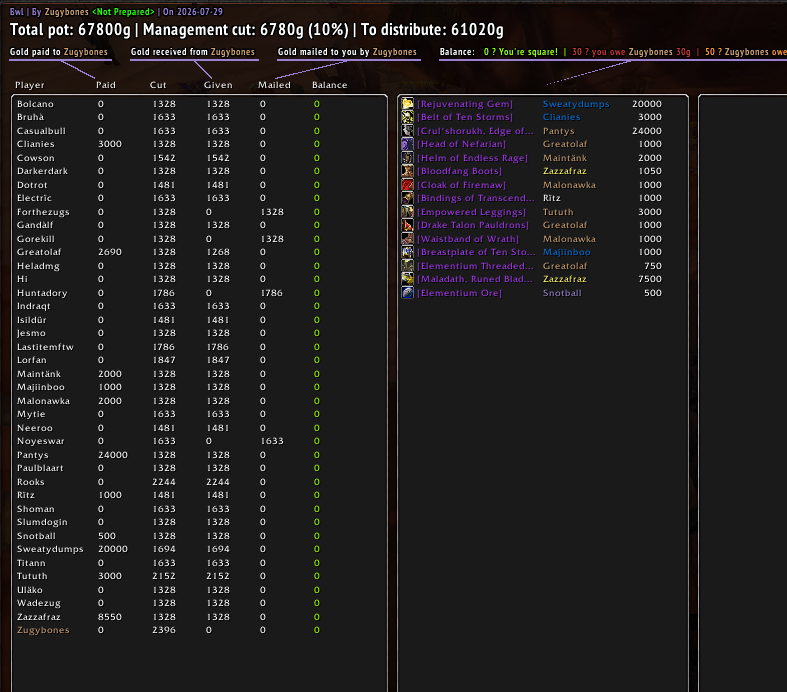The height and width of the screenshot is (692, 787).
Task: Click the Bloodfang Boots icon
Action: pos(408,171)
